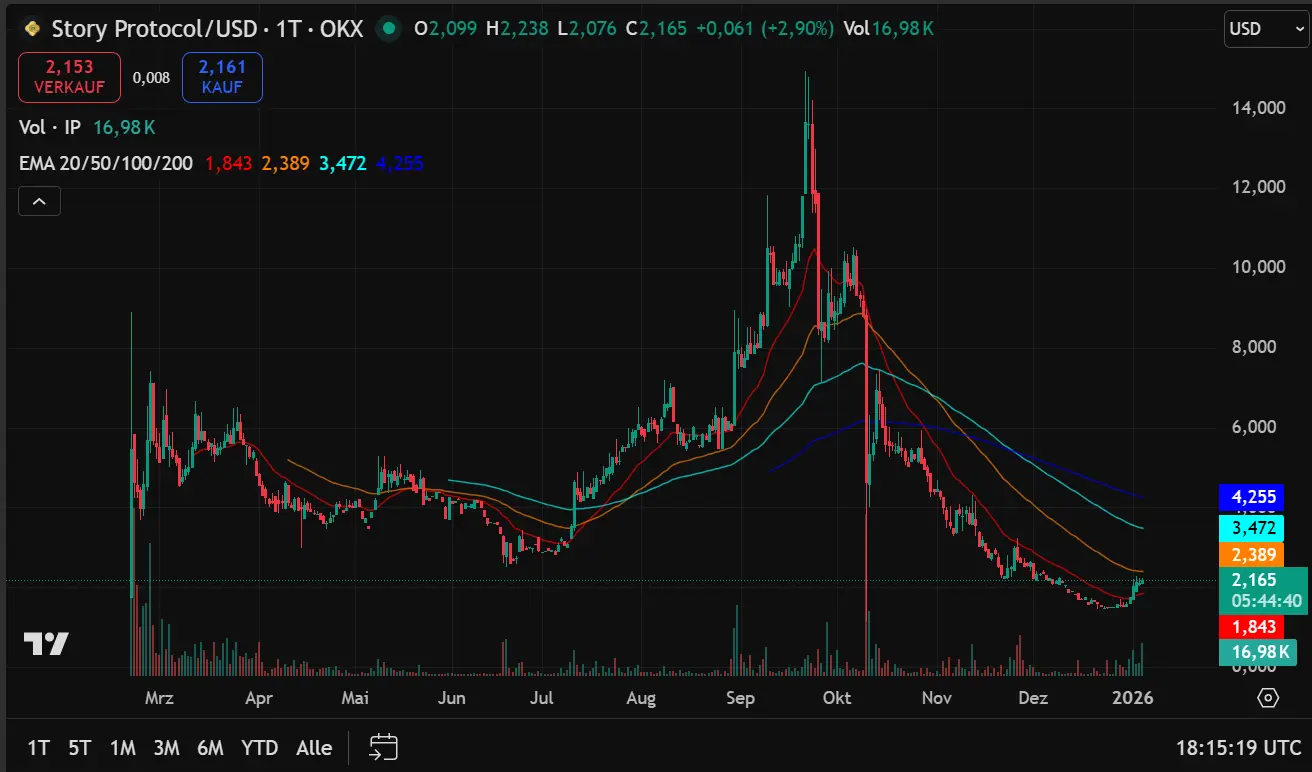This screenshot has width=1312, height=772.
Task: Select the 6M timeframe
Action: tap(211, 747)
